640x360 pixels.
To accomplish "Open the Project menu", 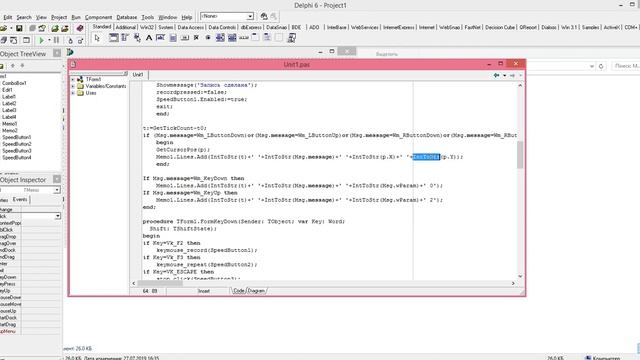I will [x=59, y=17].
